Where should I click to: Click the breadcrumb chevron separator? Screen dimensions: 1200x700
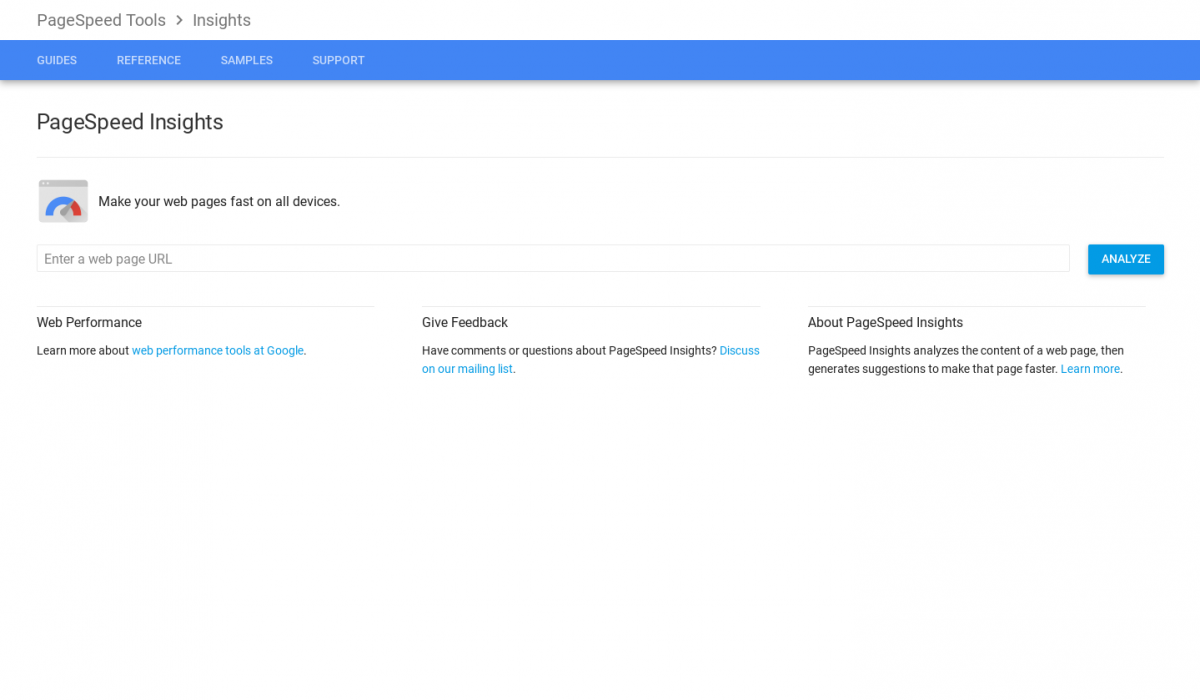point(179,20)
